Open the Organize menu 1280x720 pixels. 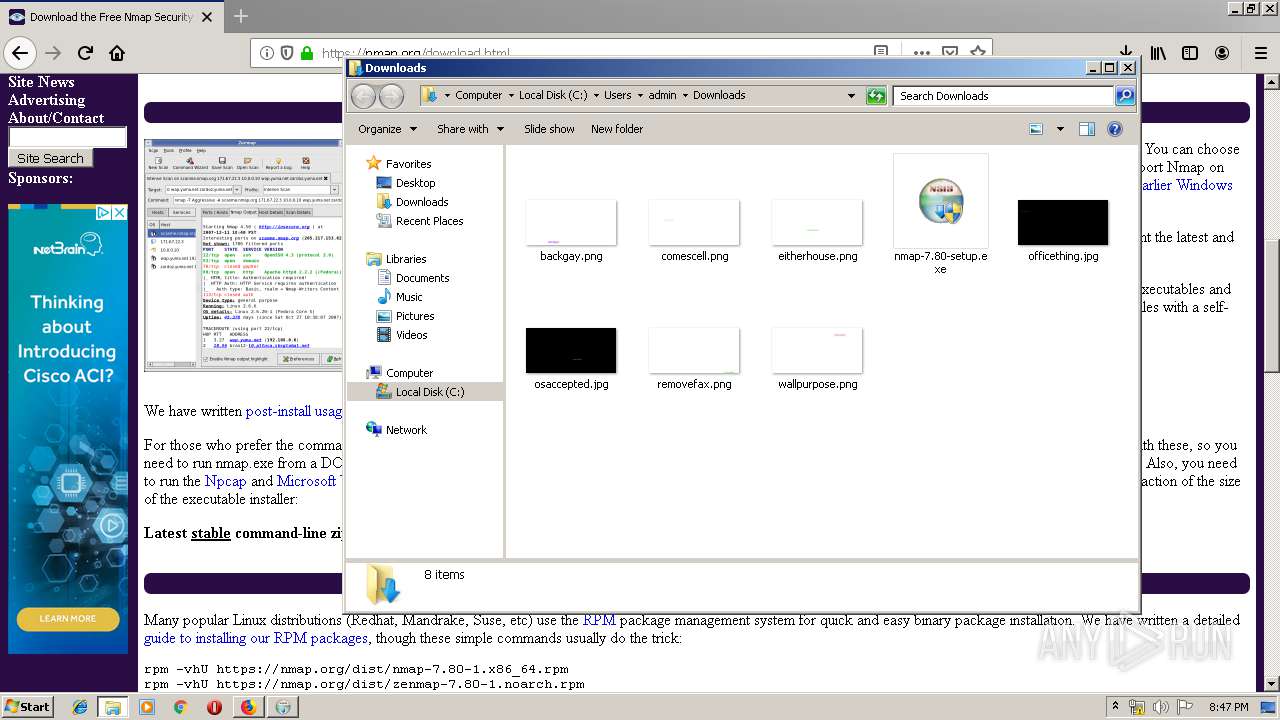pos(386,129)
